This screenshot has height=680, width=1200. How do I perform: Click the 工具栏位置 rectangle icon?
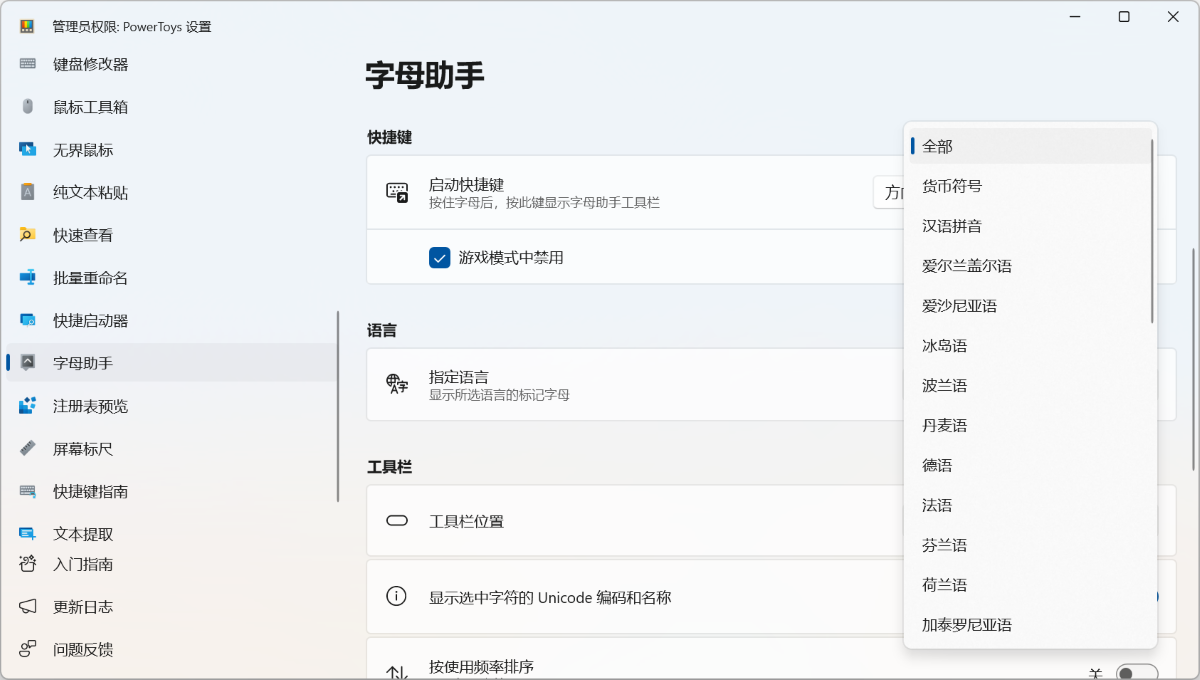[x=397, y=521]
